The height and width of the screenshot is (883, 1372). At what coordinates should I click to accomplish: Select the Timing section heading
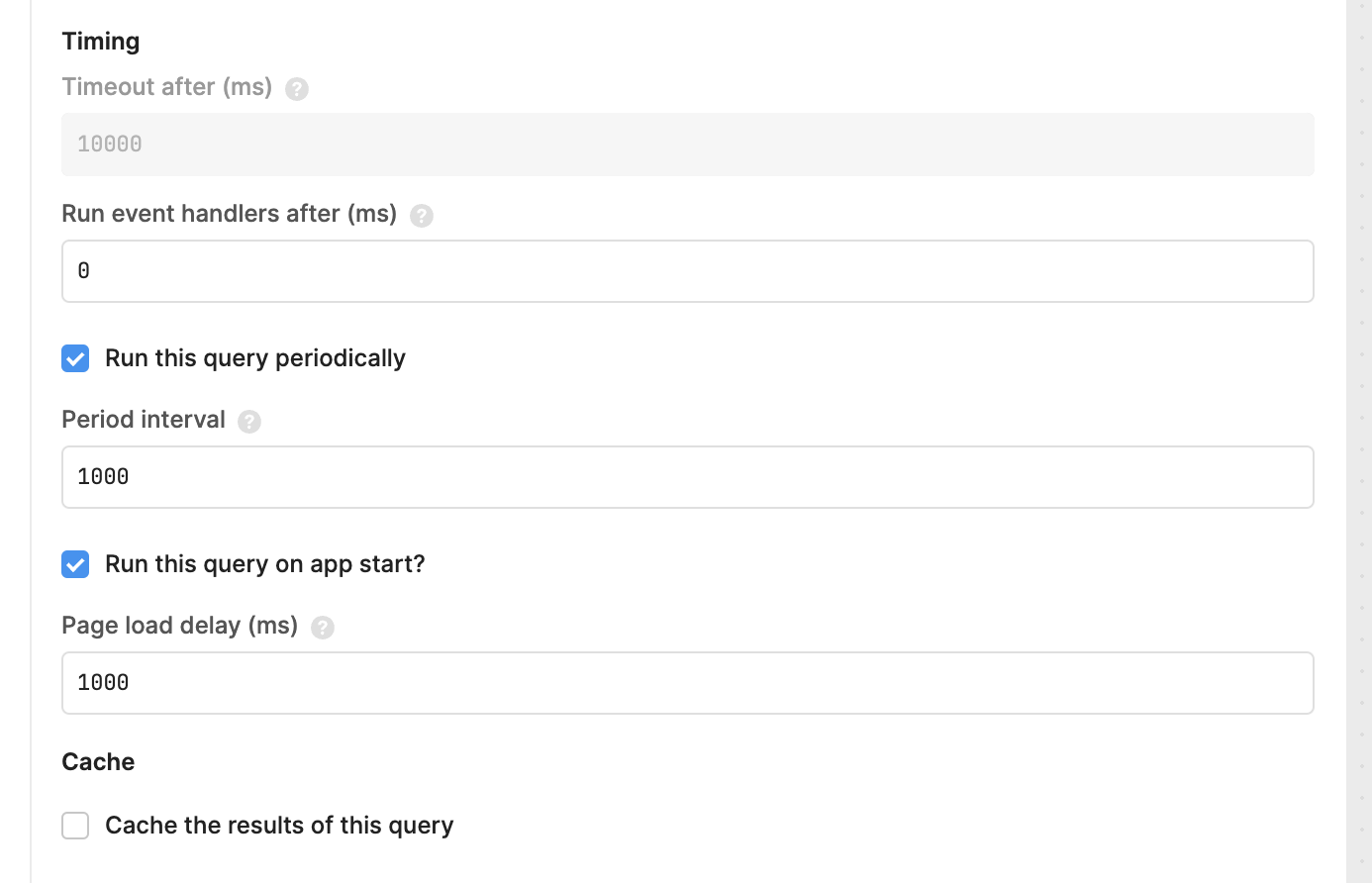coord(101,42)
